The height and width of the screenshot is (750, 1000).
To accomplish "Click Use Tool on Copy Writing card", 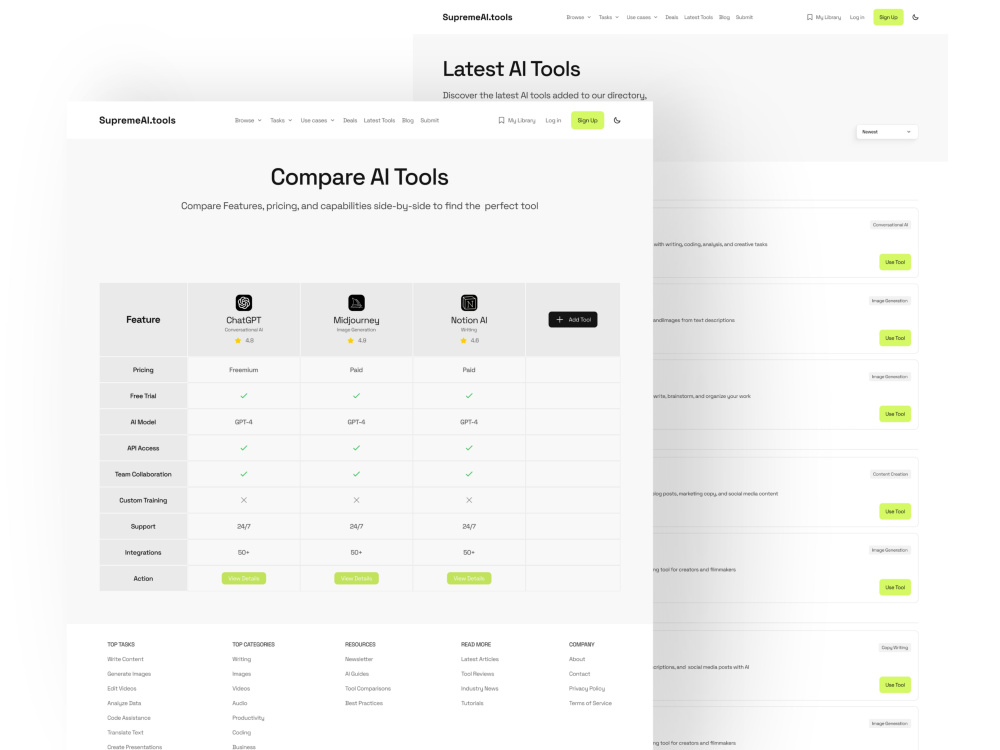I will pos(895,685).
